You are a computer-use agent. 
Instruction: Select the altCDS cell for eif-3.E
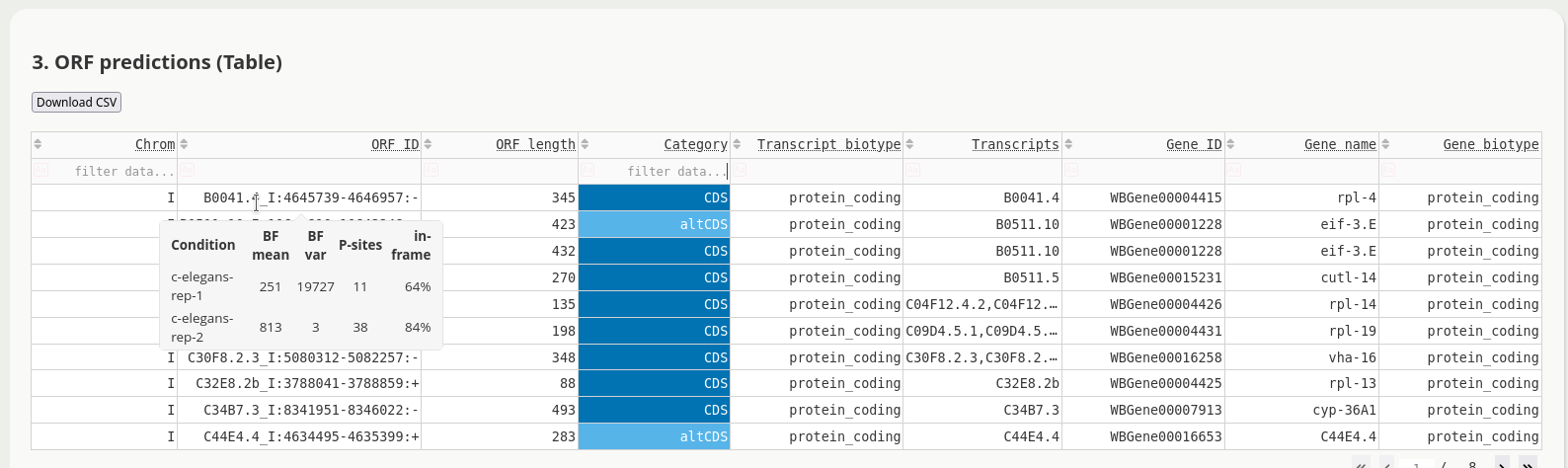[x=654, y=224]
